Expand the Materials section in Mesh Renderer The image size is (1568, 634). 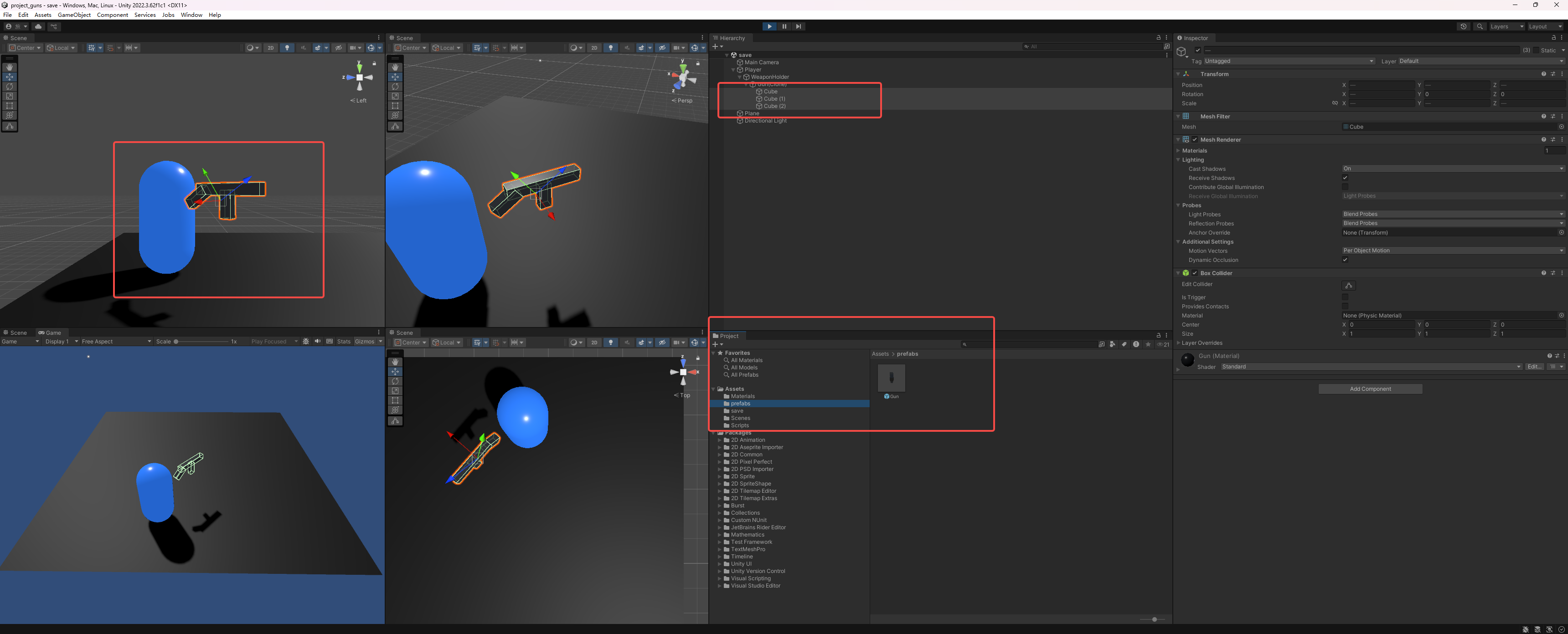point(1194,150)
